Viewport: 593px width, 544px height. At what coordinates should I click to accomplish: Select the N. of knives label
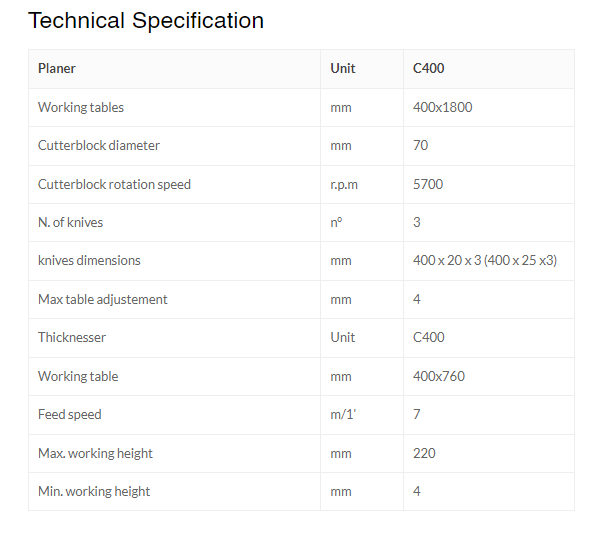(70, 222)
